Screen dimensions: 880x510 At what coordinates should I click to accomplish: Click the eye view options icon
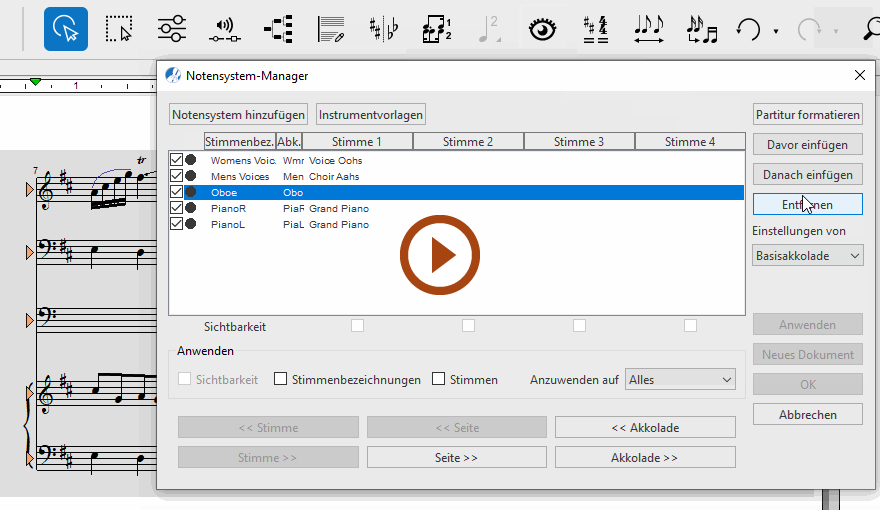(x=542, y=29)
